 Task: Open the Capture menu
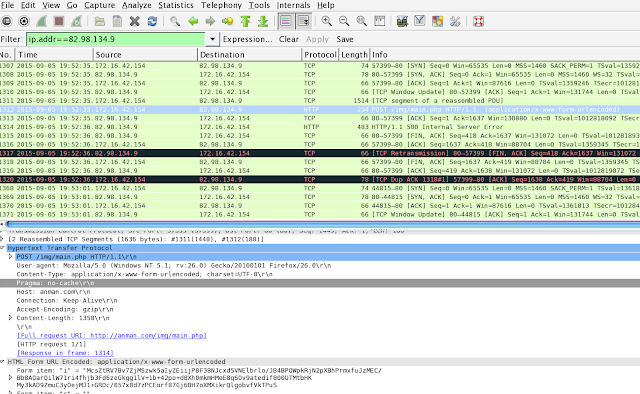click(100, 5)
